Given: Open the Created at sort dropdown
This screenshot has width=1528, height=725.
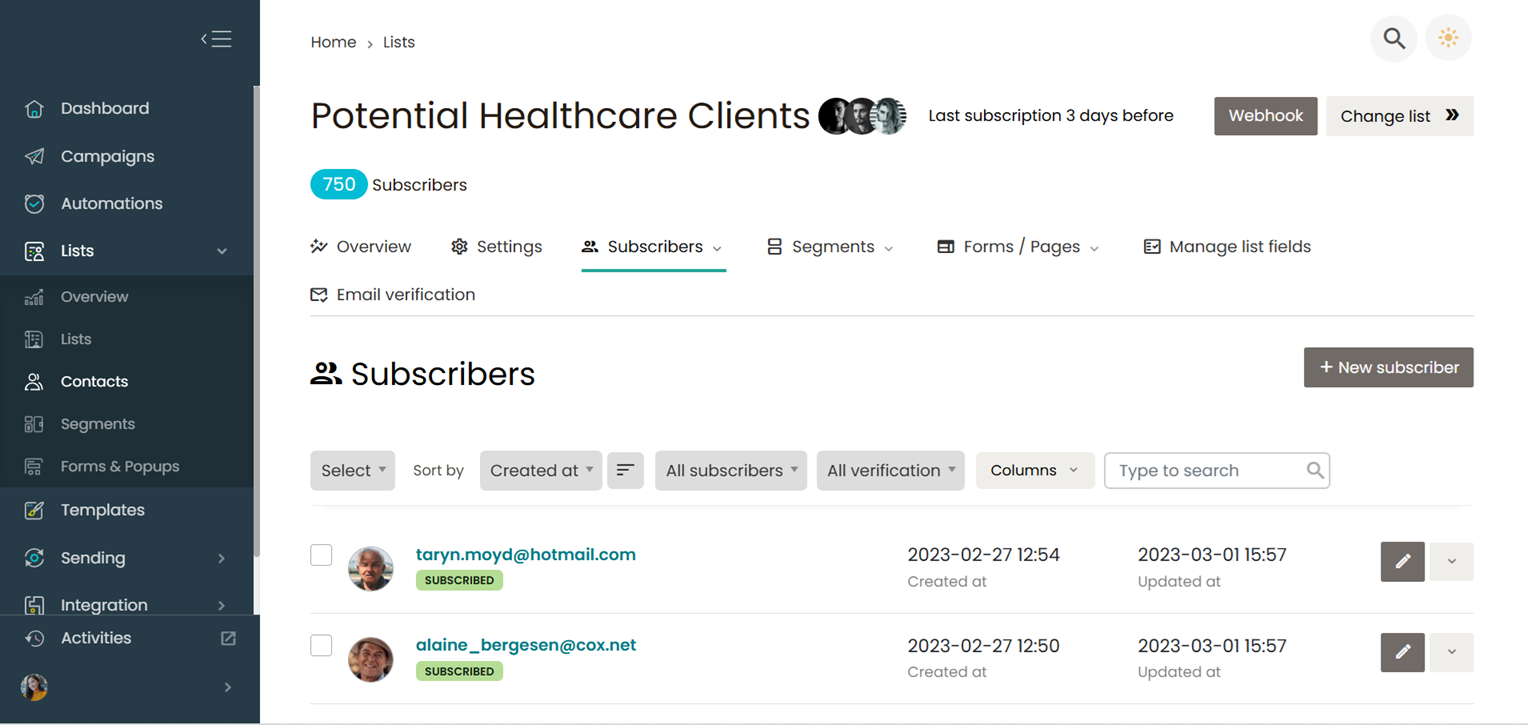Looking at the screenshot, I should 541,470.
